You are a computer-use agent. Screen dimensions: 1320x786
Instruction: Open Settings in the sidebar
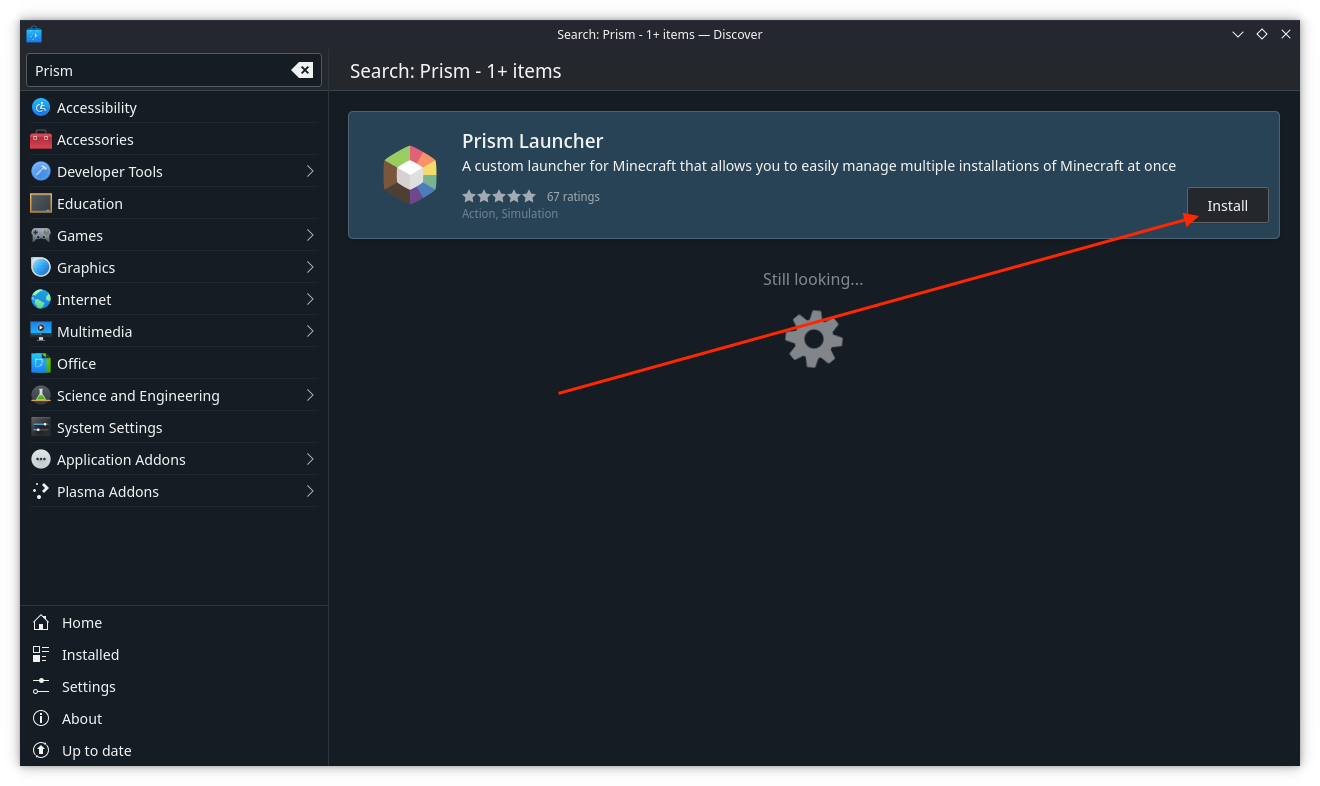(88, 686)
